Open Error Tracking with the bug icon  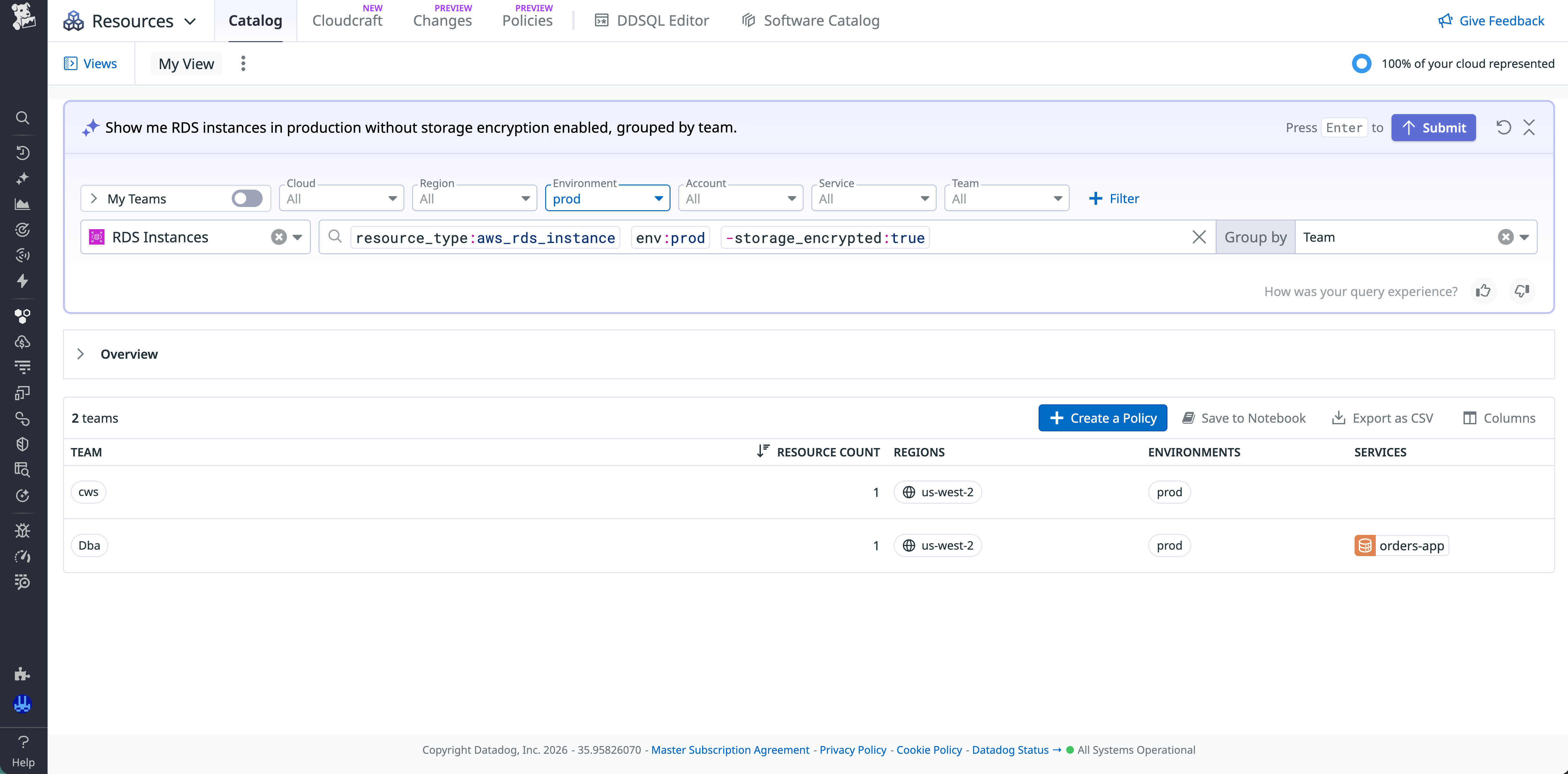click(23, 530)
